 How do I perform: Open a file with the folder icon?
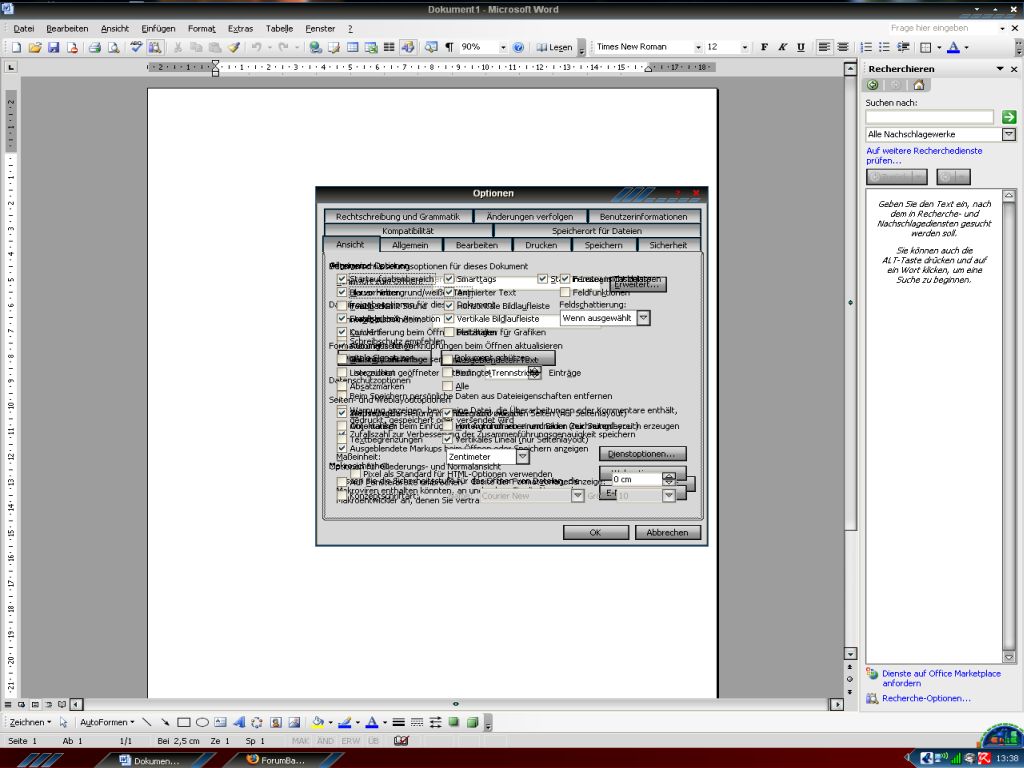[x=35, y=47]
